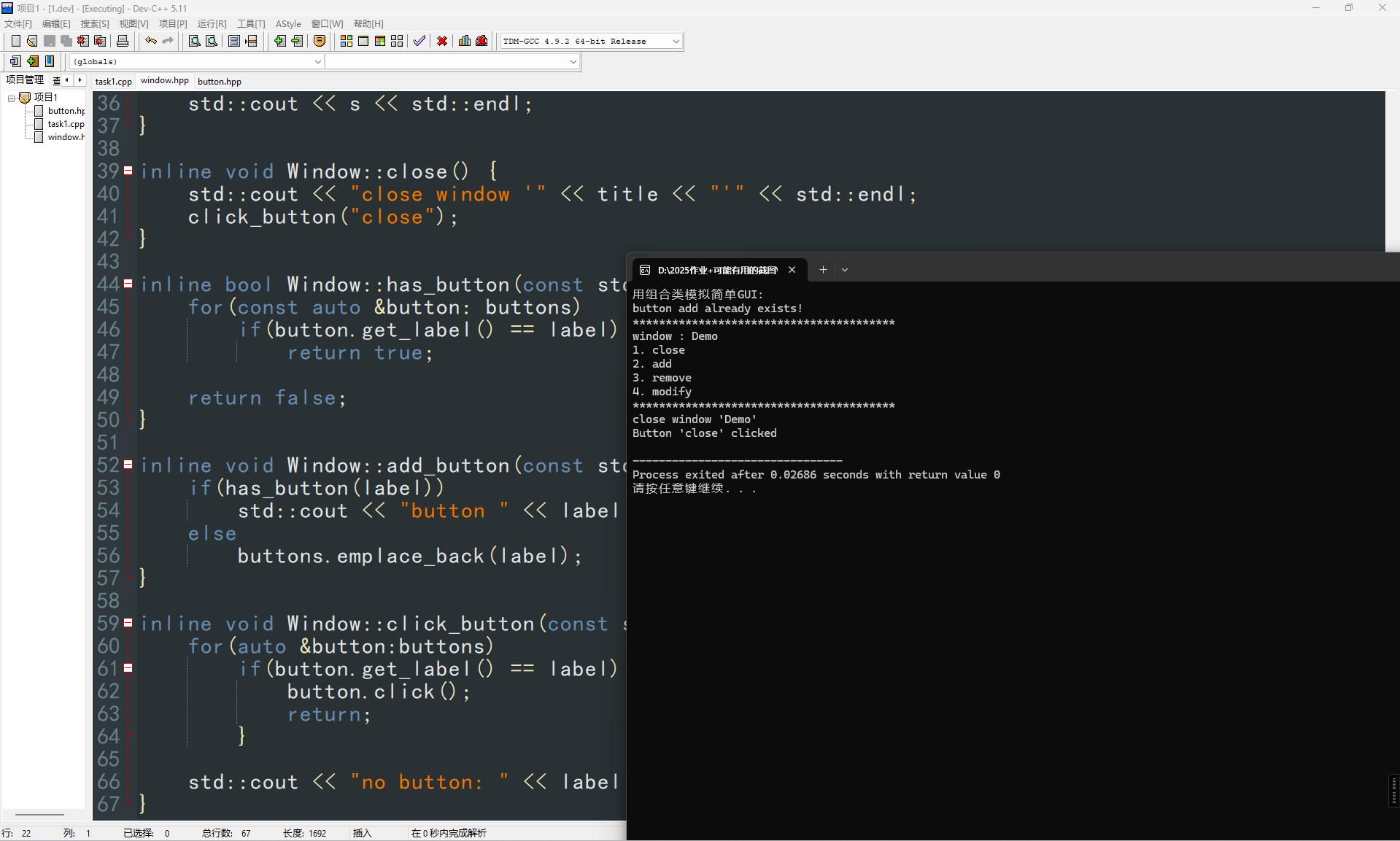This screenshot has width=1400, height=841.
Task: Undo the last edit
Action: click(x=150, y=41)
